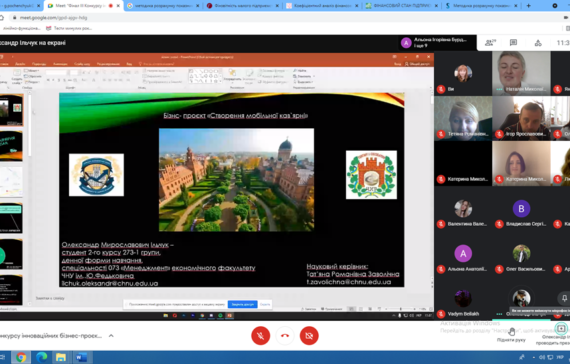Select the Наталія Миколаївна video tile

pyautogui.click(x=521, y=73)
